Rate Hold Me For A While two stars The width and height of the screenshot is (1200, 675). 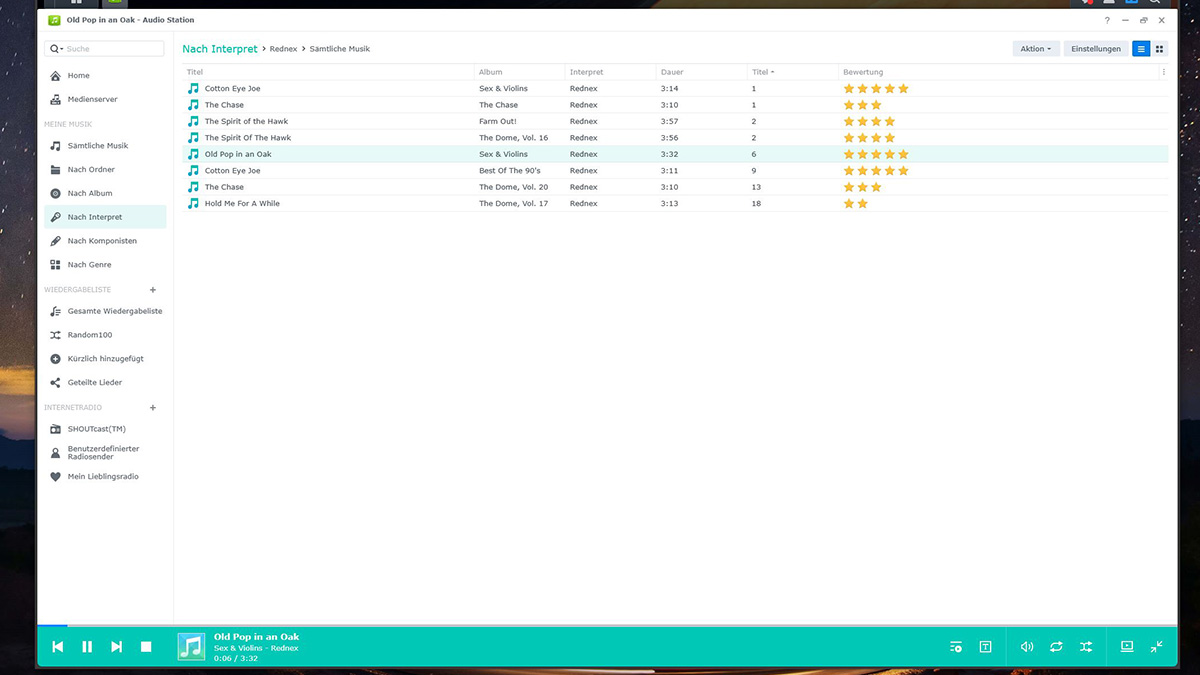point(862,204)
